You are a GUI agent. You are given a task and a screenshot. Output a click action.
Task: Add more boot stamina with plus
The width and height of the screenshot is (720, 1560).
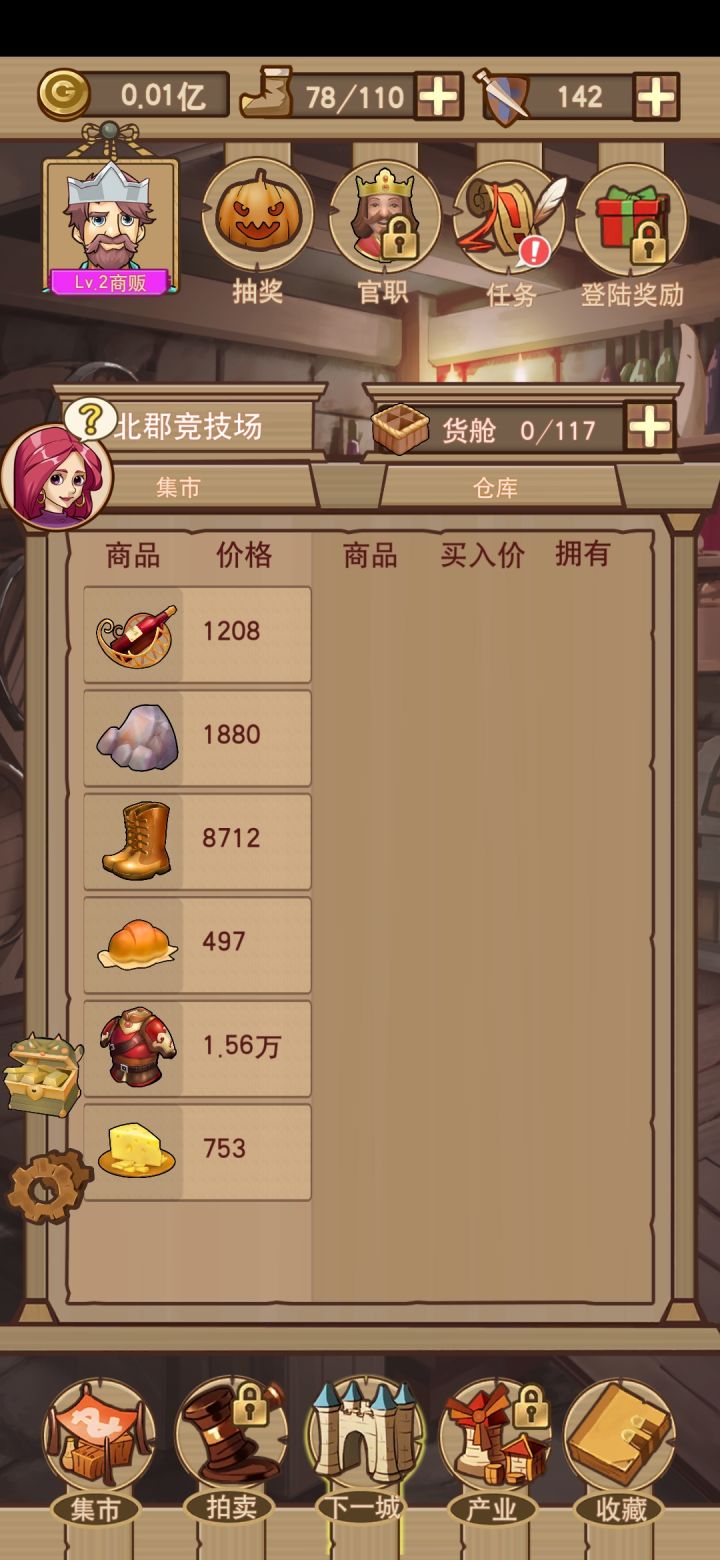439,97
